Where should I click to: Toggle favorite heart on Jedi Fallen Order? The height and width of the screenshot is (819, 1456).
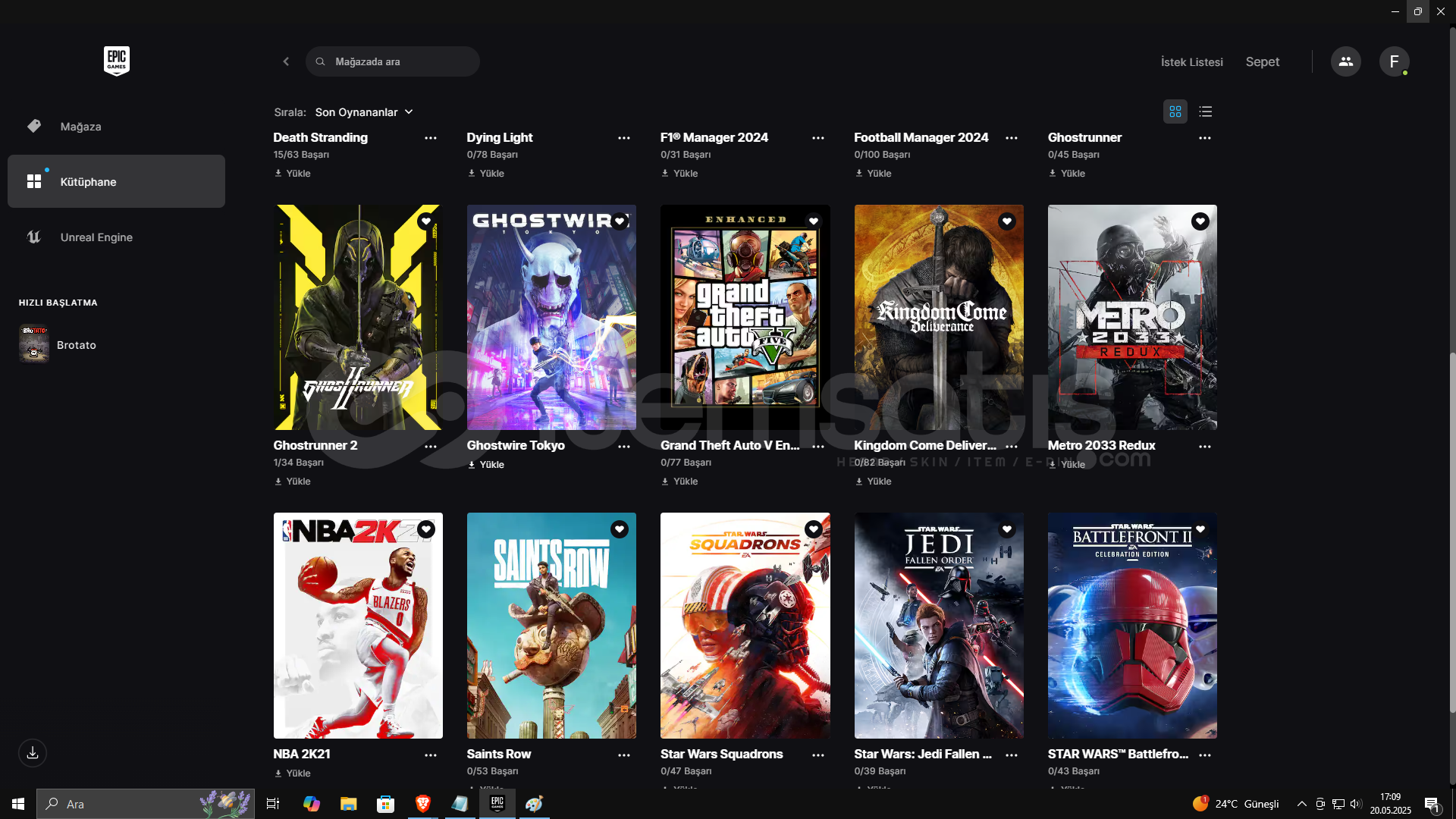tap(1007, 529)
